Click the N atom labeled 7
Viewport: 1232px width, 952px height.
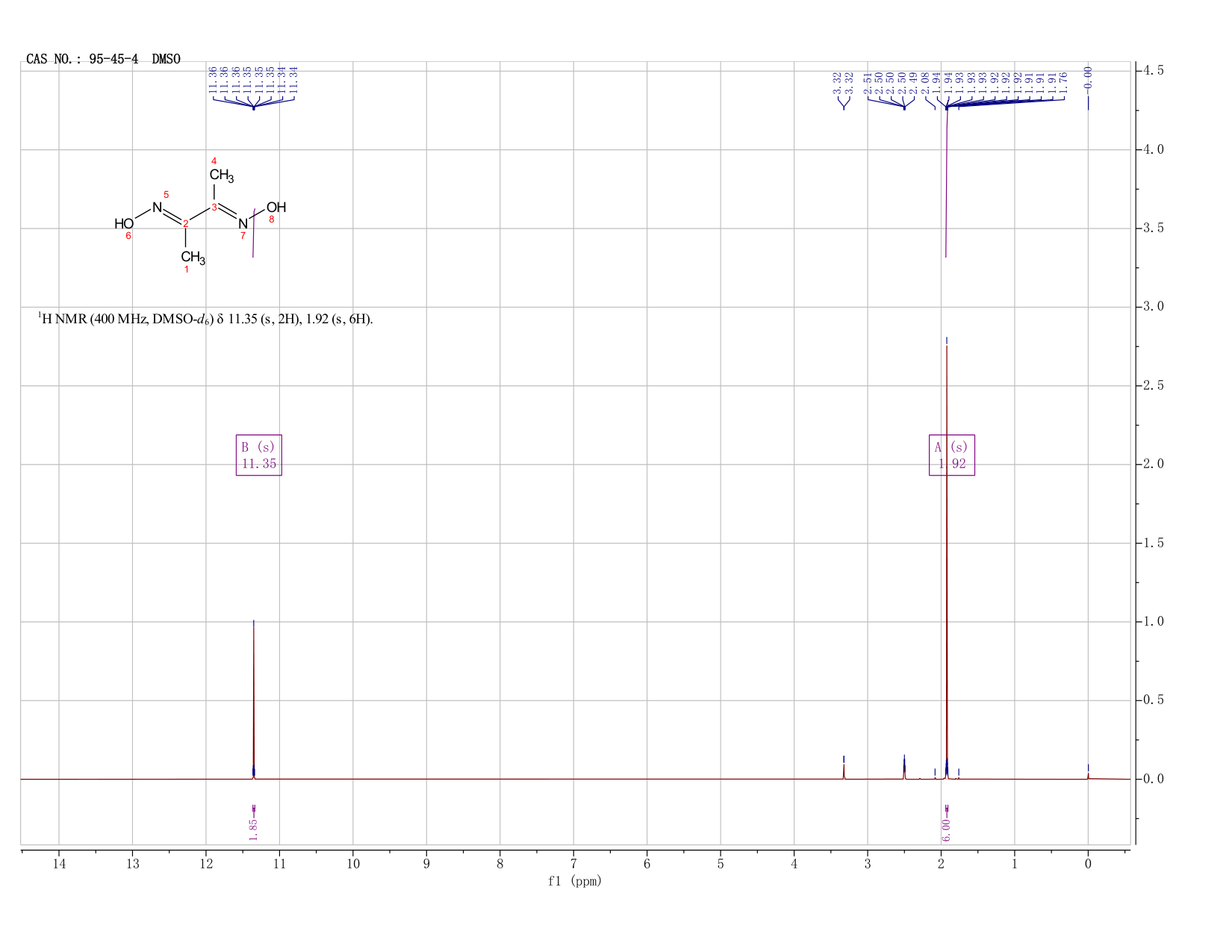tap(243, 224)
